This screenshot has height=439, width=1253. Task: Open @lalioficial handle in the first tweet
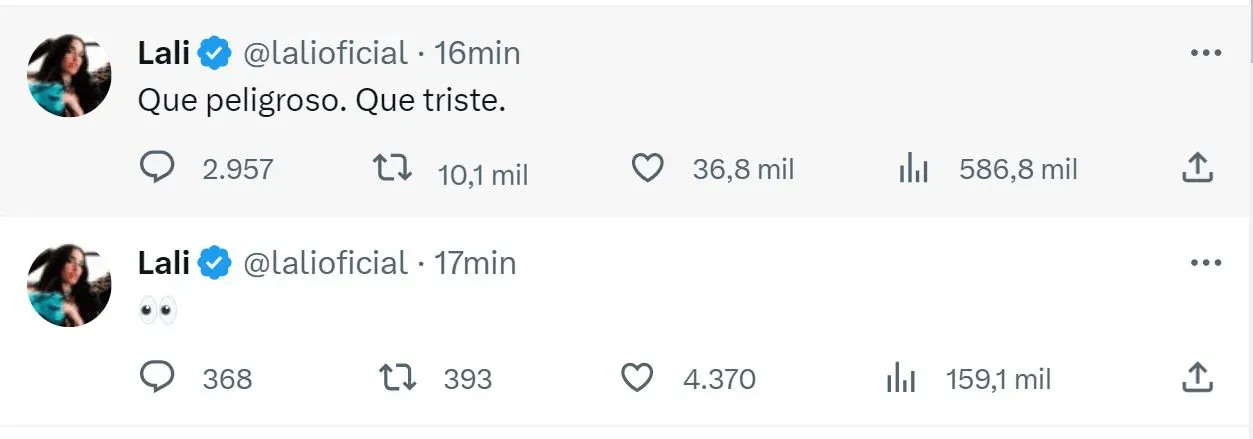click(x=325, y=53)
